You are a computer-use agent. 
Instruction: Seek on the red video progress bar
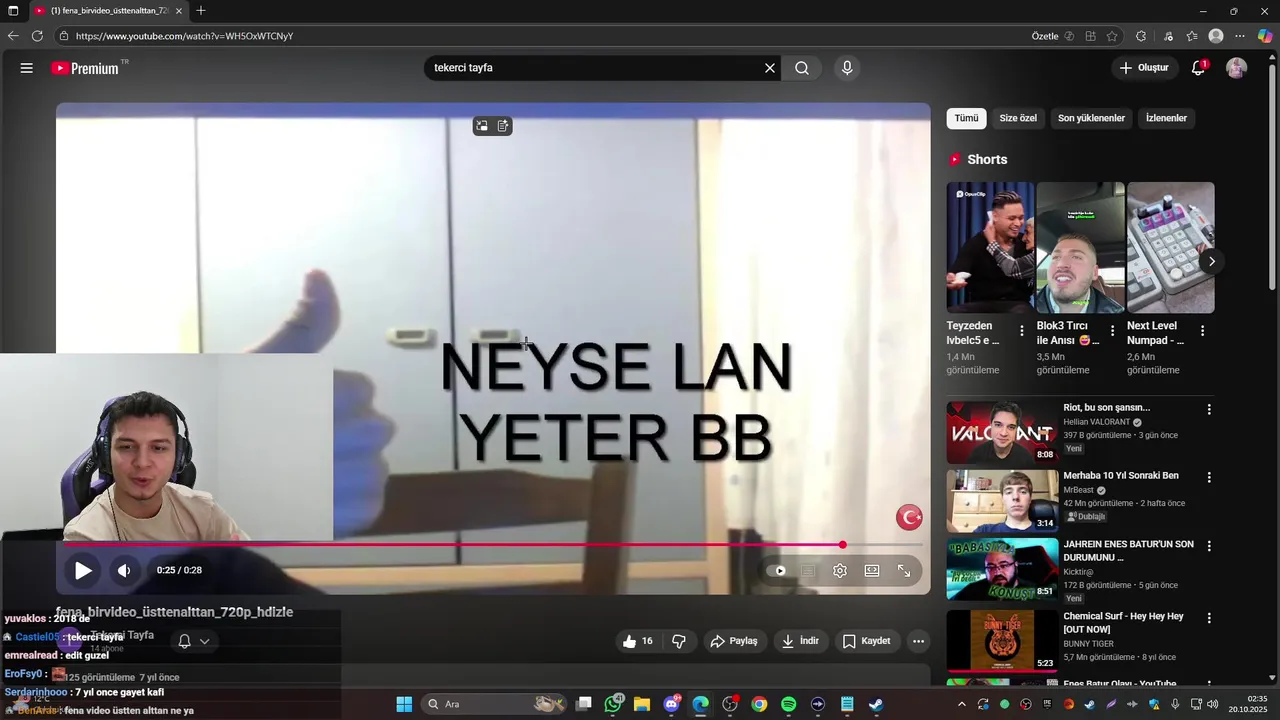[493, 545]
